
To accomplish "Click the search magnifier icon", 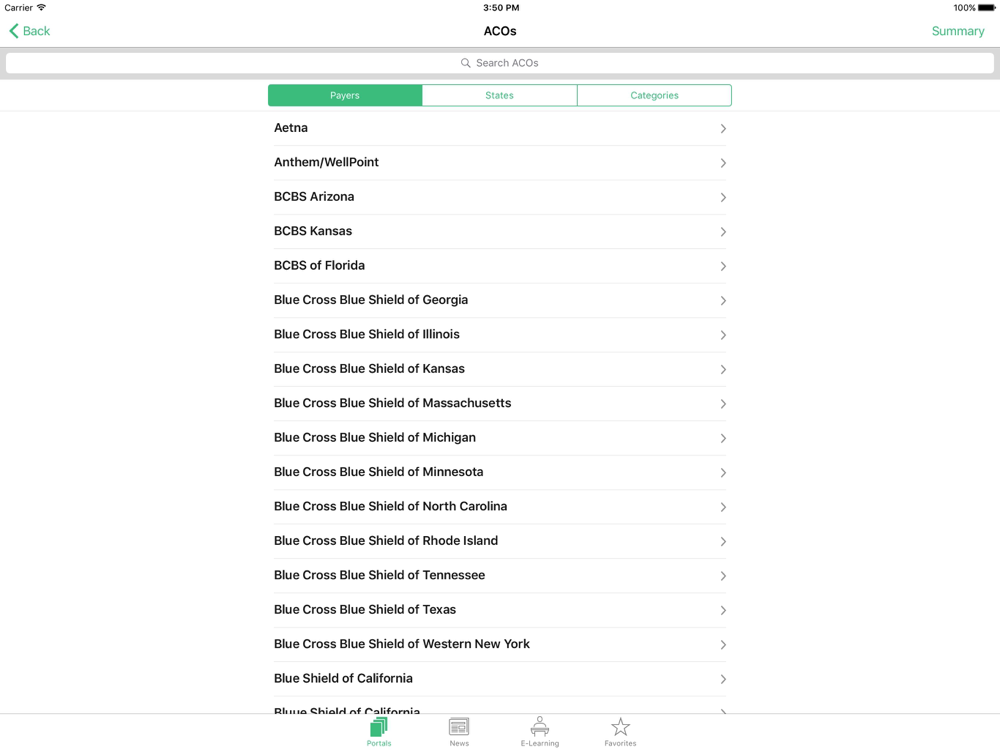I will coord(466,62).
